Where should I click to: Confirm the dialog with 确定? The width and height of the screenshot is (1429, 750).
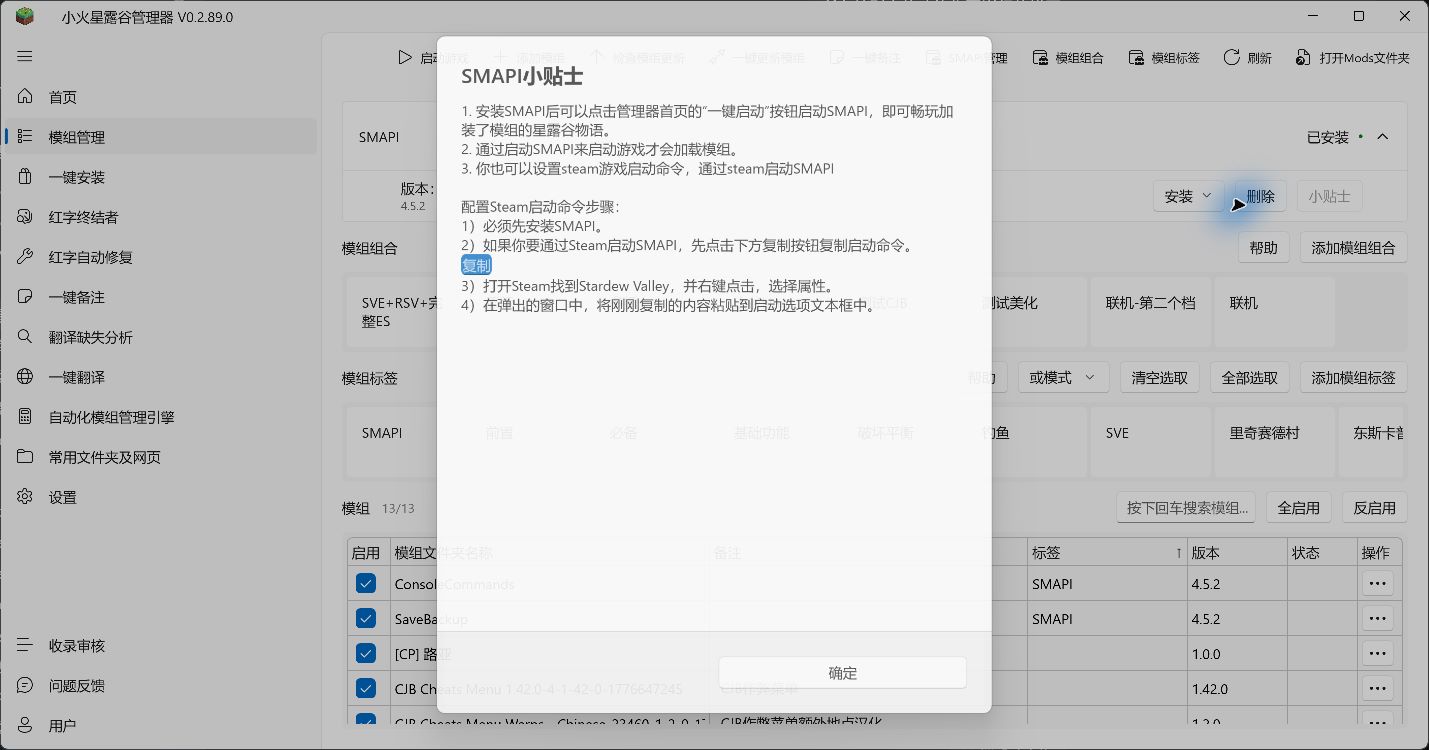pos(842,673)
